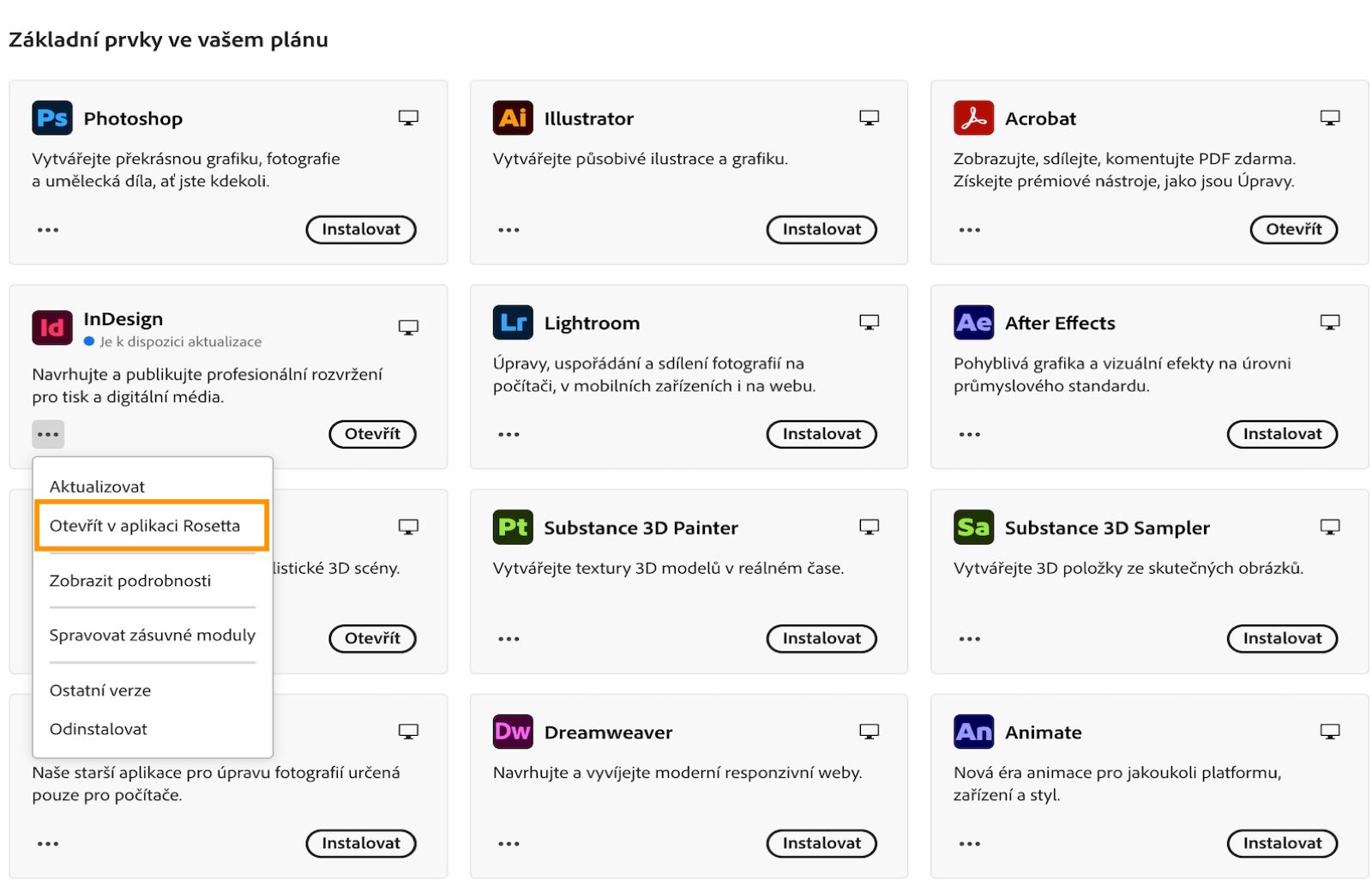Click the InDesign Id app icon

pos(52,328)
